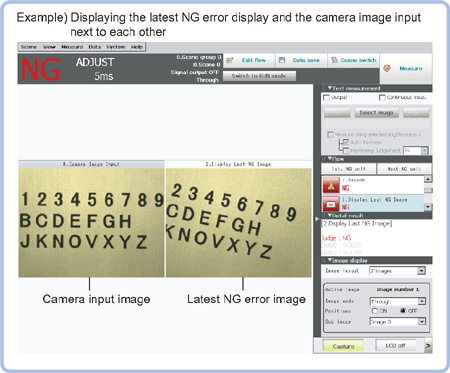The width and height of the screenshot is (450, 373).
Task: Enable the Continuous meas. checkbox
Action: 382,97
